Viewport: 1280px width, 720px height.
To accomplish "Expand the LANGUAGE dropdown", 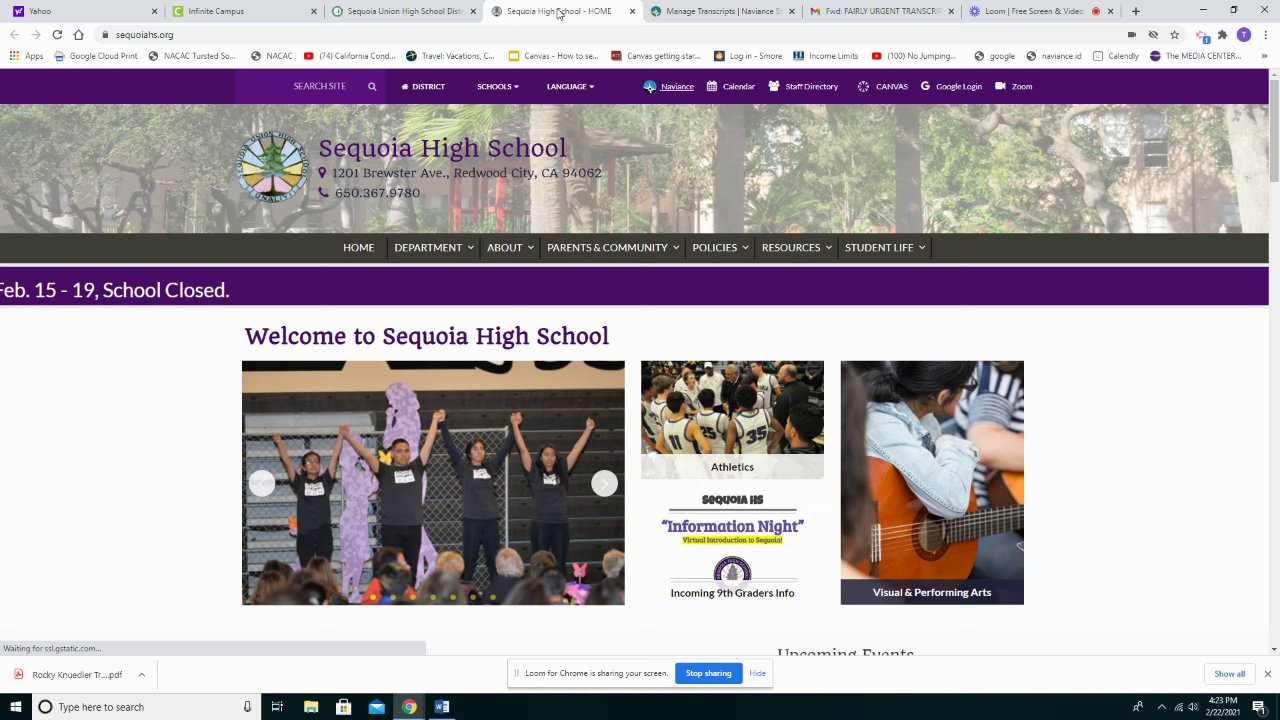I will pyautogui.click(x=570, y=86).
